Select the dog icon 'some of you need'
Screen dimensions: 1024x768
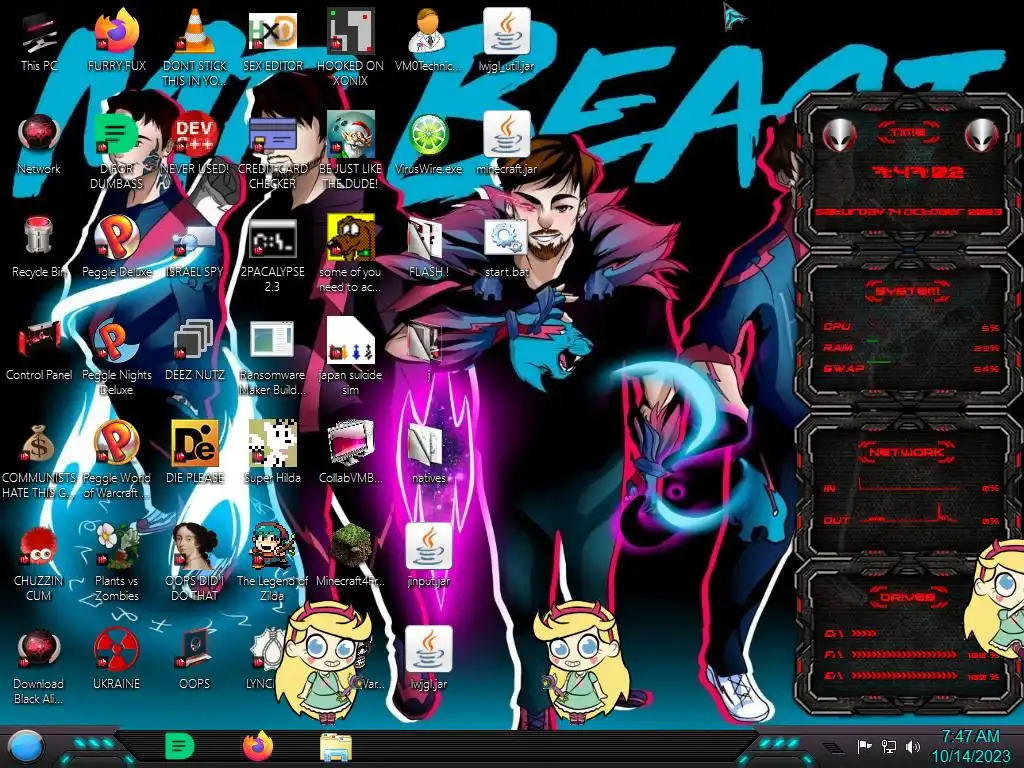350,238
